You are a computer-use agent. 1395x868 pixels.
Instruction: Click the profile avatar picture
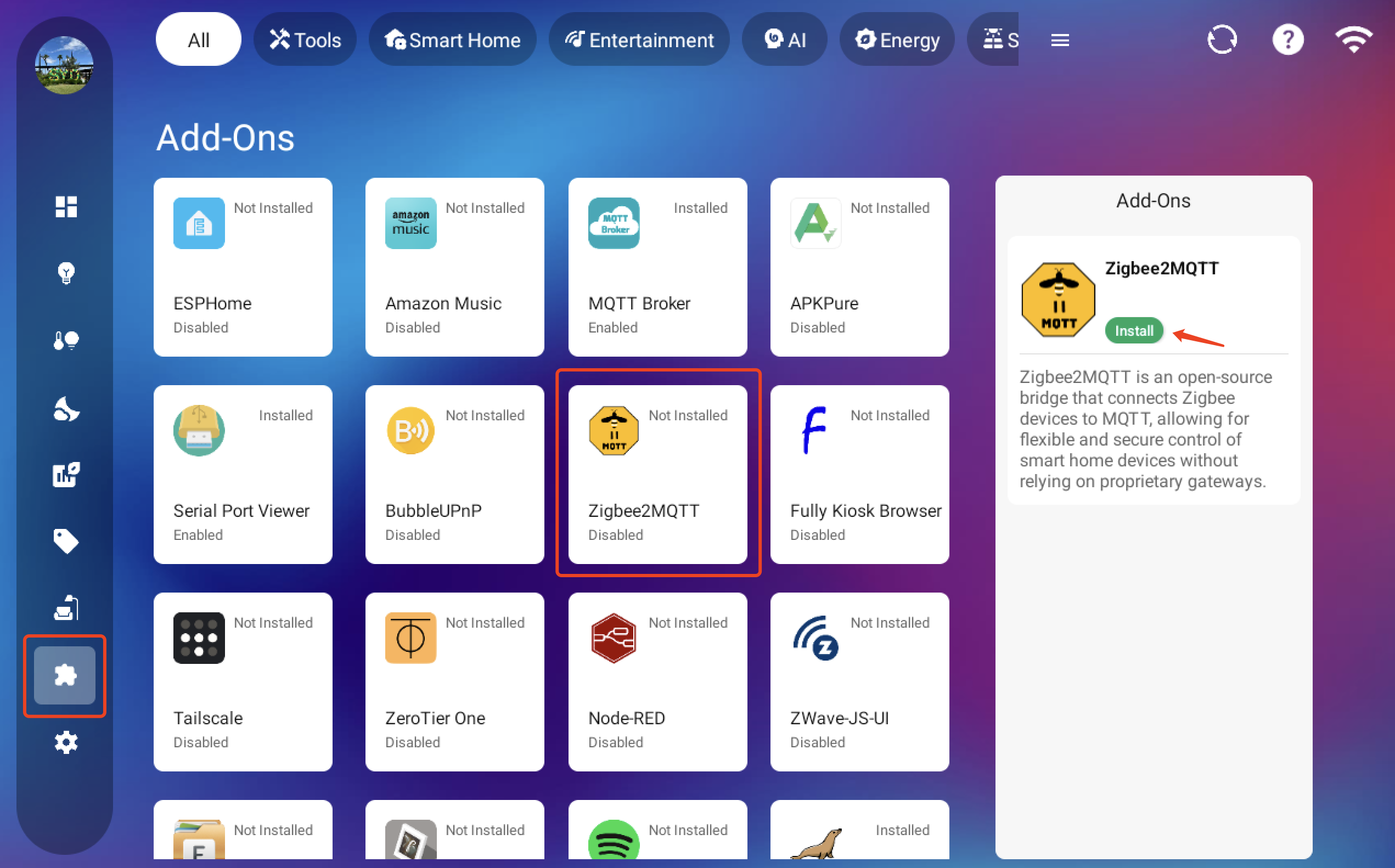click(x=64, y=65)
